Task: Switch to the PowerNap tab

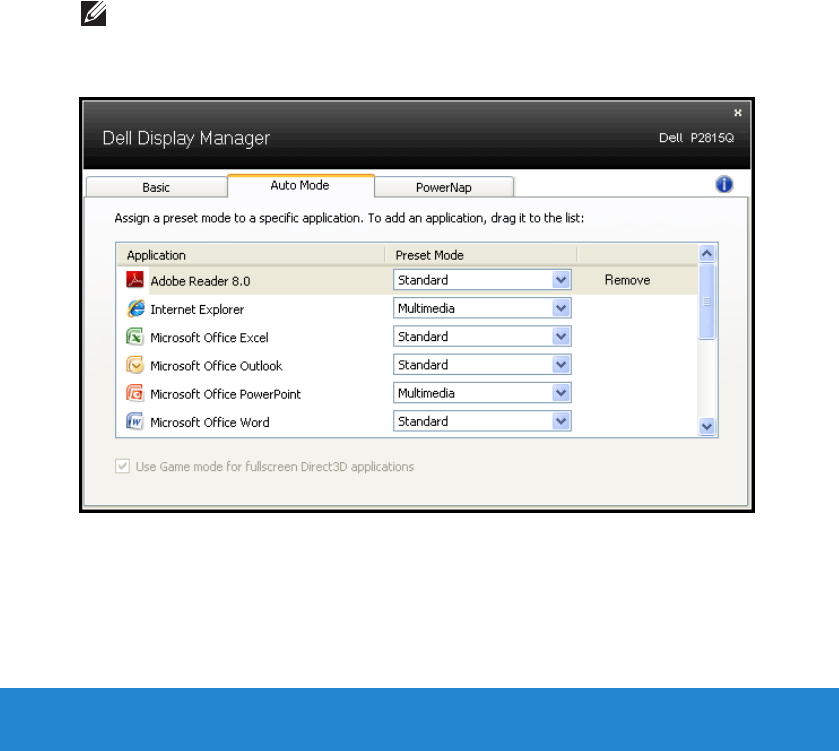Action: pyautogui.click(x=444, y=187)
